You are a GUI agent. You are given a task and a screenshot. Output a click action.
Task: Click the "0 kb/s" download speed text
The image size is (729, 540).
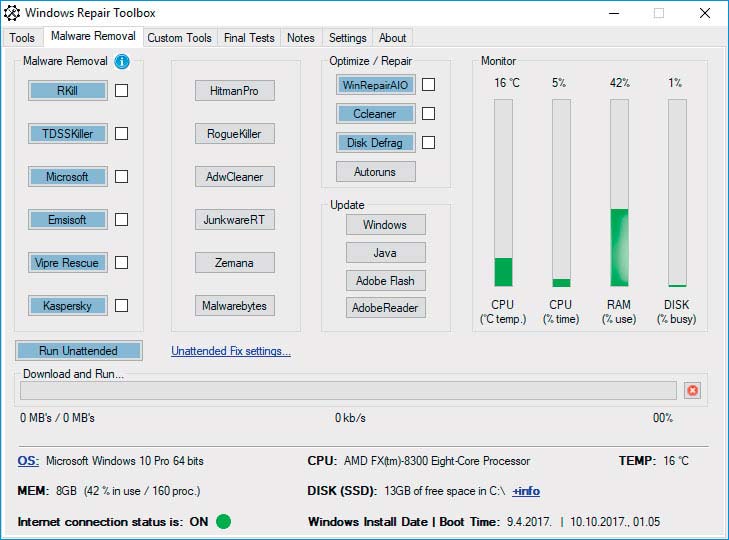click(x=351, y=418)
